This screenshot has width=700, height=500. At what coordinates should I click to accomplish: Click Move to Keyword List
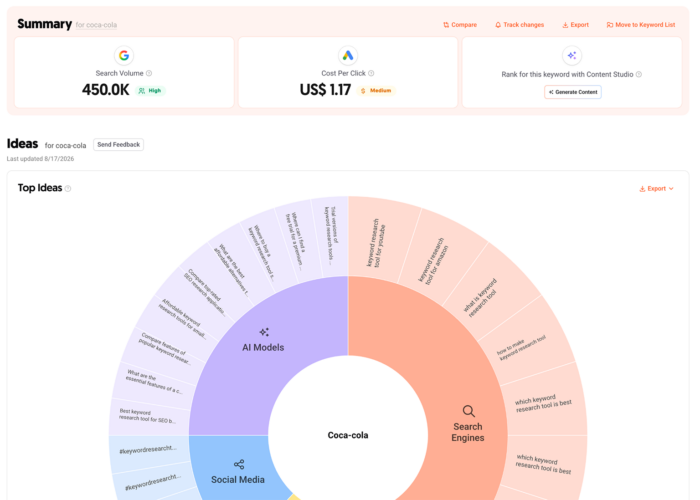tap(641, 25)
